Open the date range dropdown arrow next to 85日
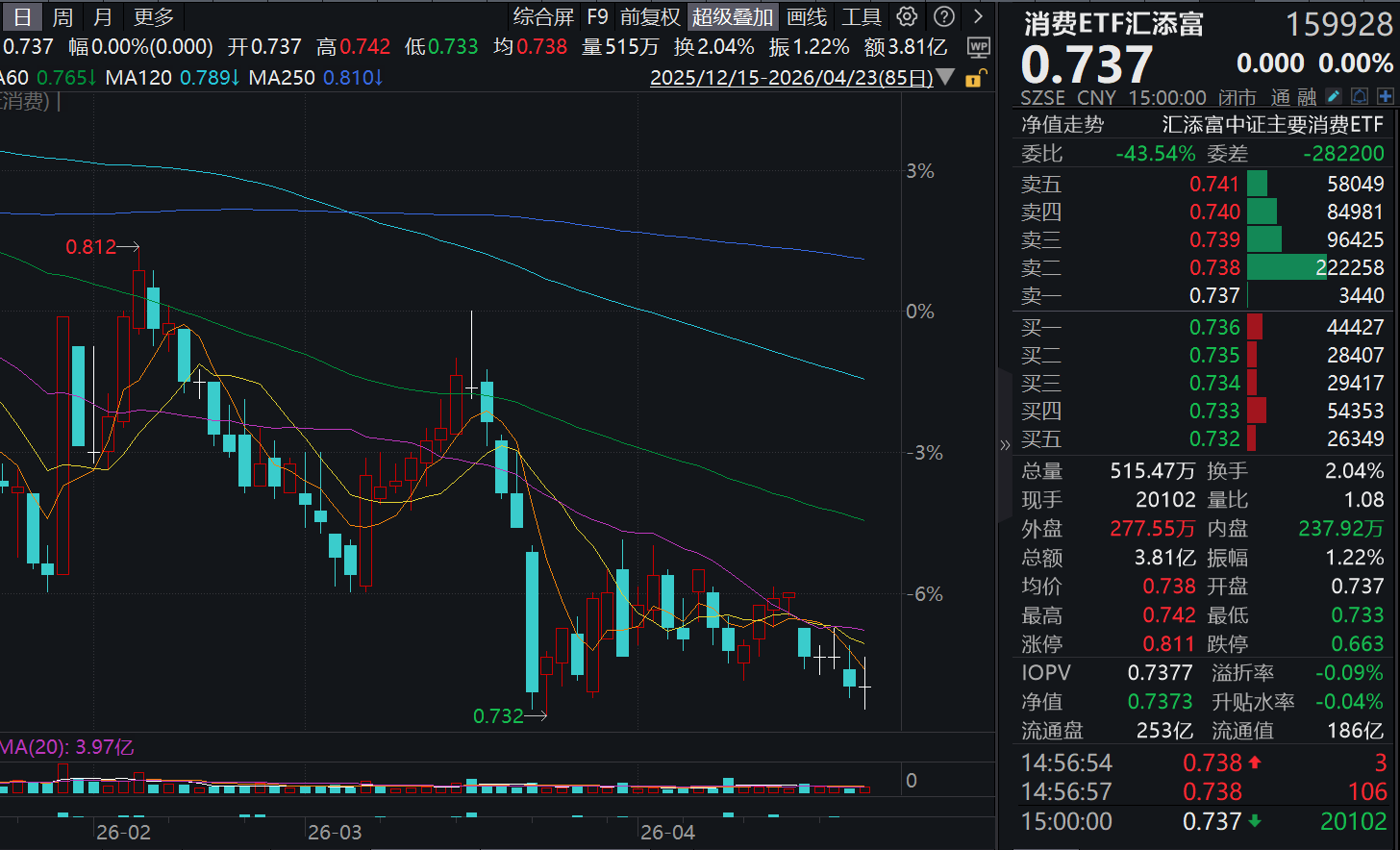This screenshot has width=1400, height=850. point(945,78)
